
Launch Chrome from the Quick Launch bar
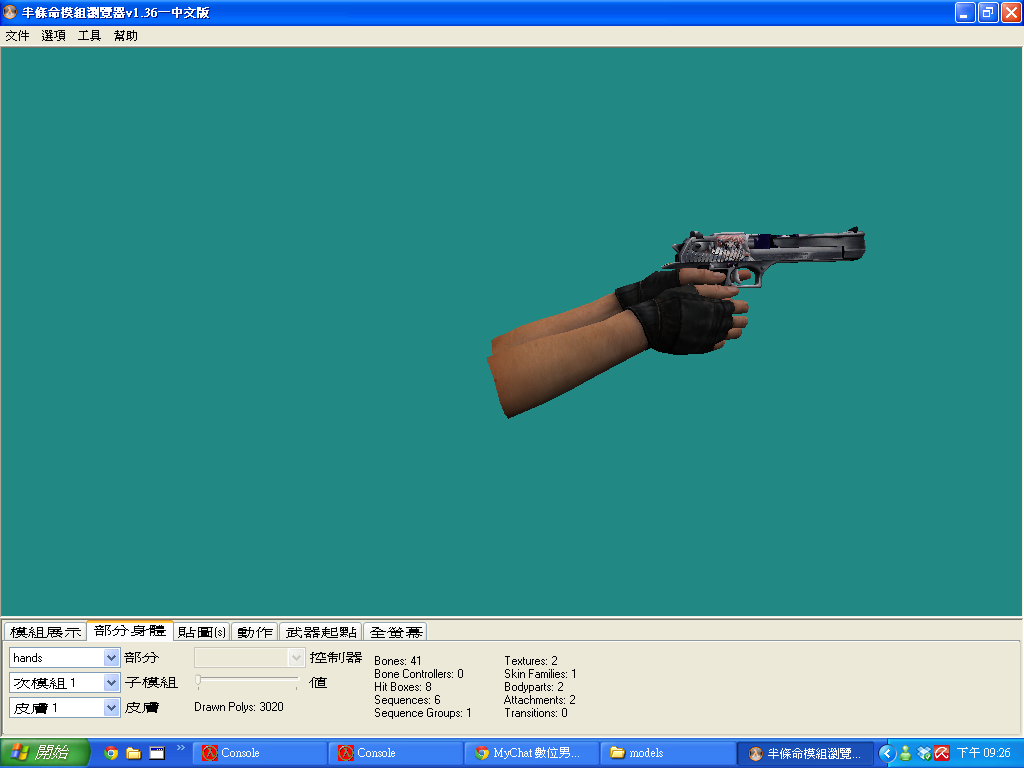(111, 753)
